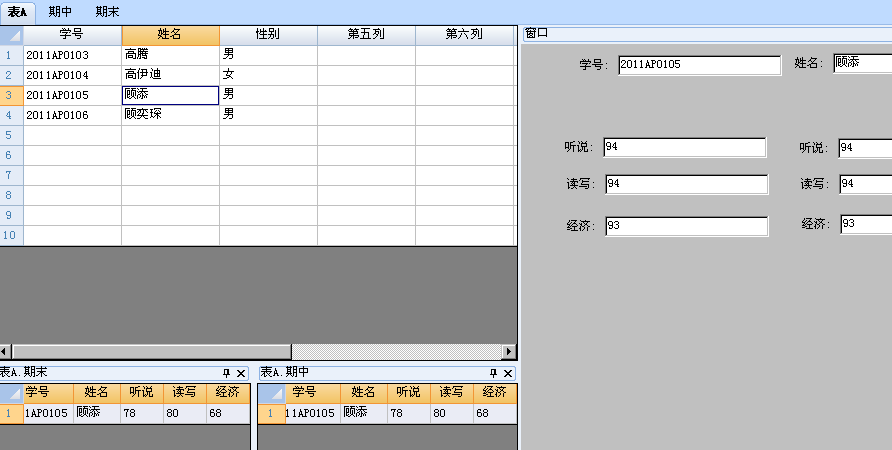Select 听说 column header in 表A.期中
The height and width of the screenshot is (450, 892).
point(408,394)
